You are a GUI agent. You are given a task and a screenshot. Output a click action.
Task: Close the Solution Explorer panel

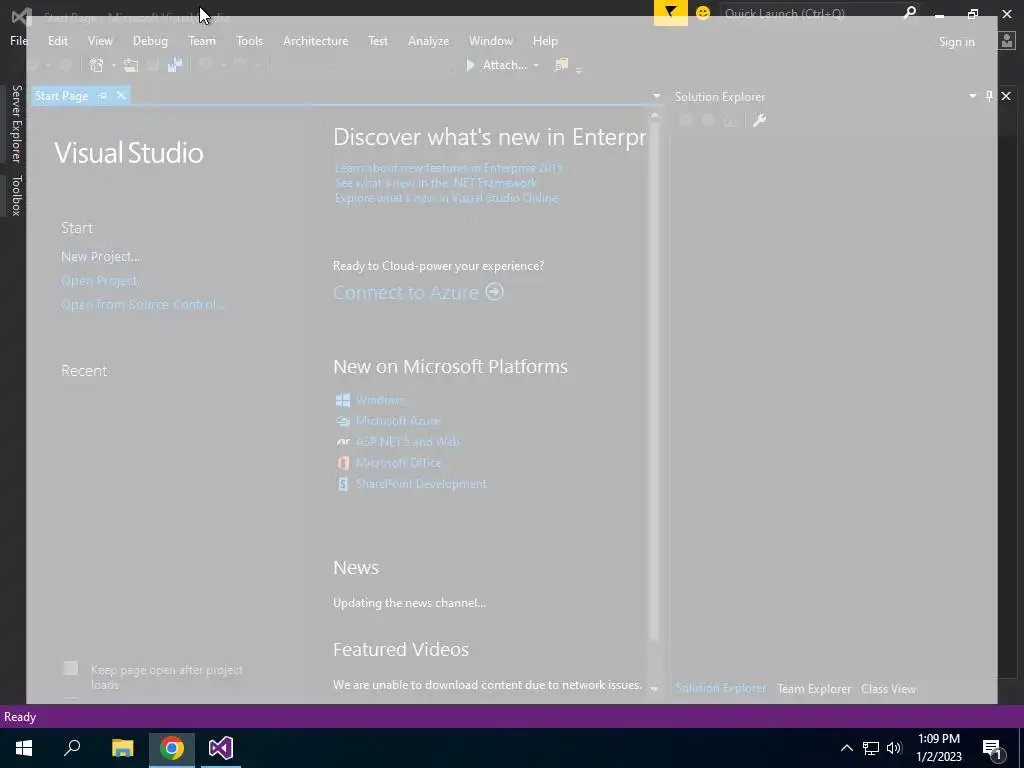pyautogui.click(x=1006, y=96)
